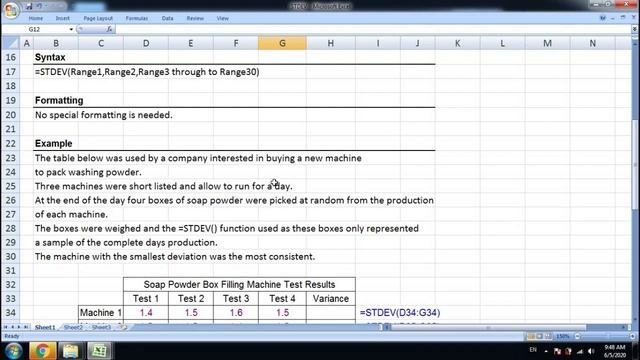Click the Insert Worksheet tab icon
This screenshot has height=360, width=640.
click(124, 327)
